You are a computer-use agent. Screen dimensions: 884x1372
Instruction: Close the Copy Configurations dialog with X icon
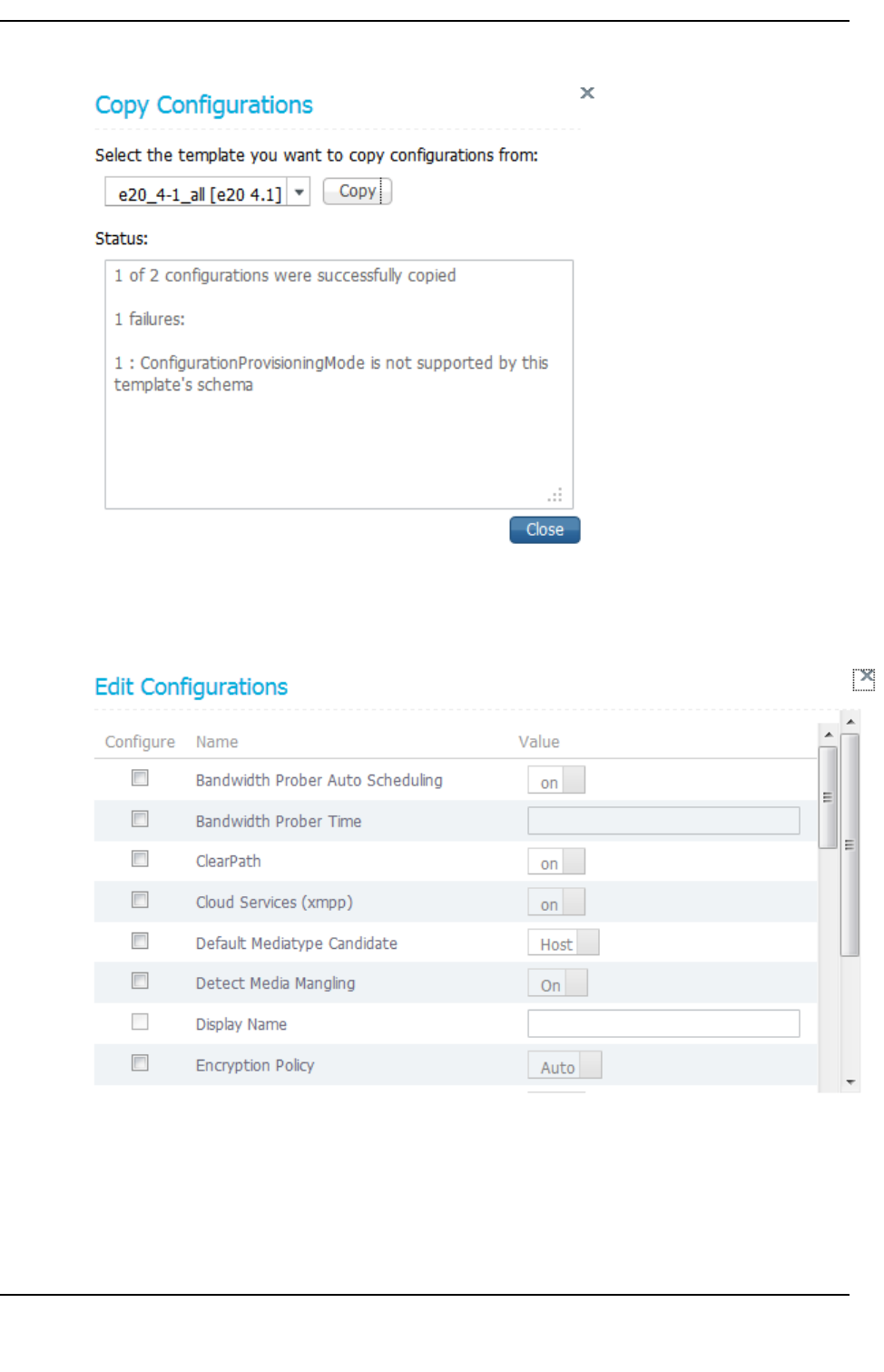pyautogui.click(x=587, y=94)
